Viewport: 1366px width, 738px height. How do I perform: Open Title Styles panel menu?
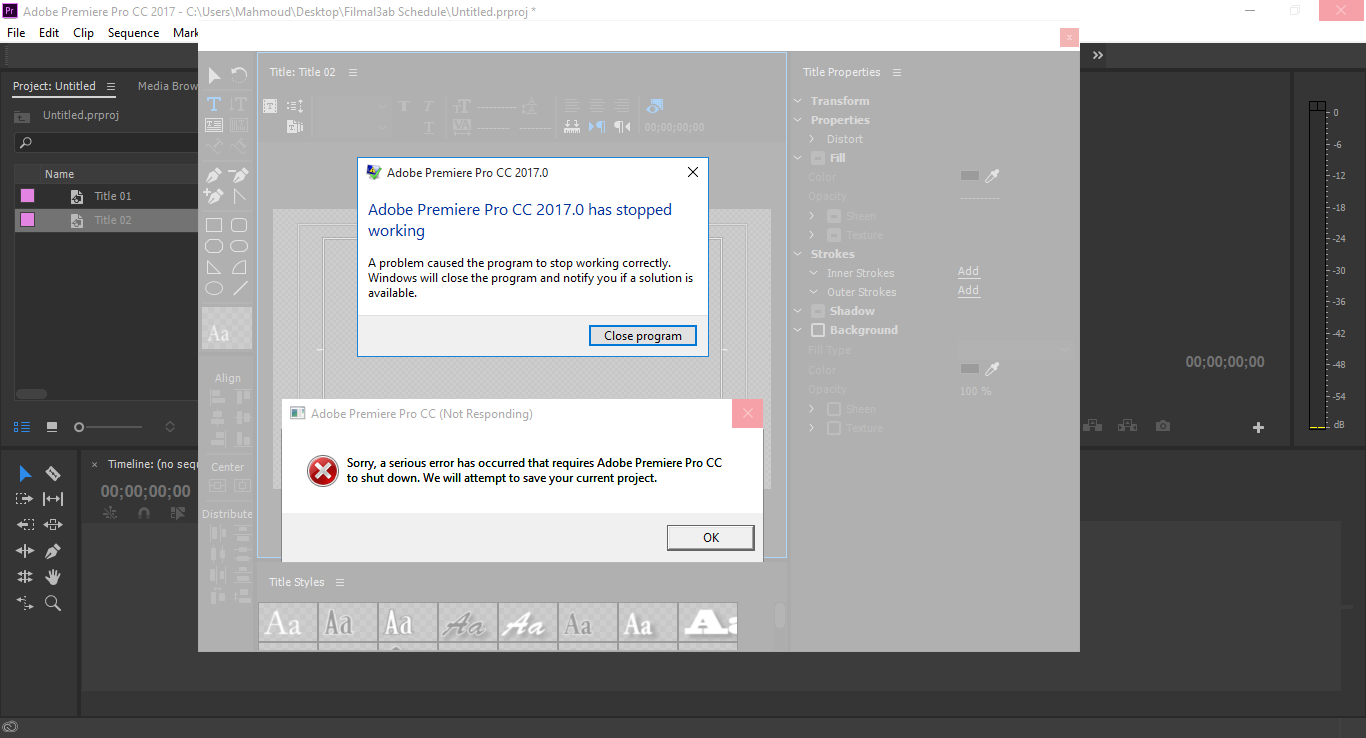point(340,582)
